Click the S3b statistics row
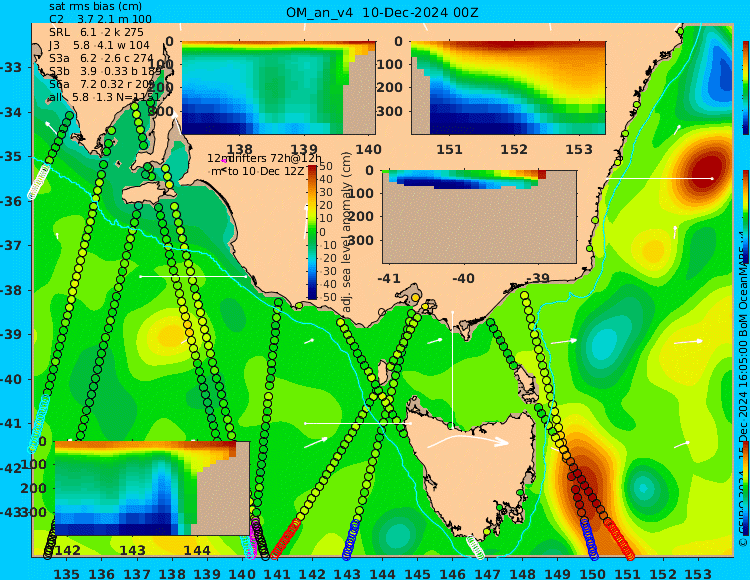Screen dimensions: 750x580 click(105, 71)
